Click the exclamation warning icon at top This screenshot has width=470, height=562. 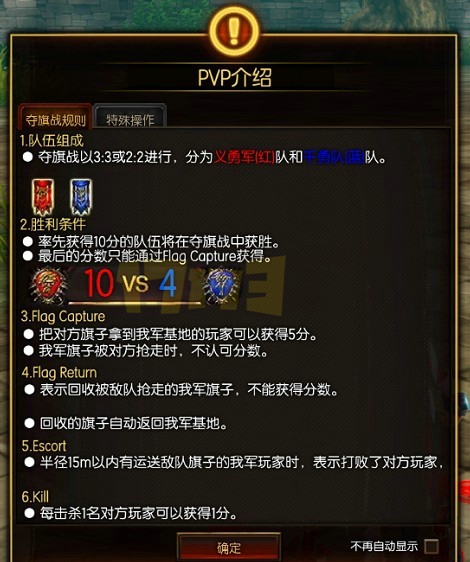[x=234, y=32]
